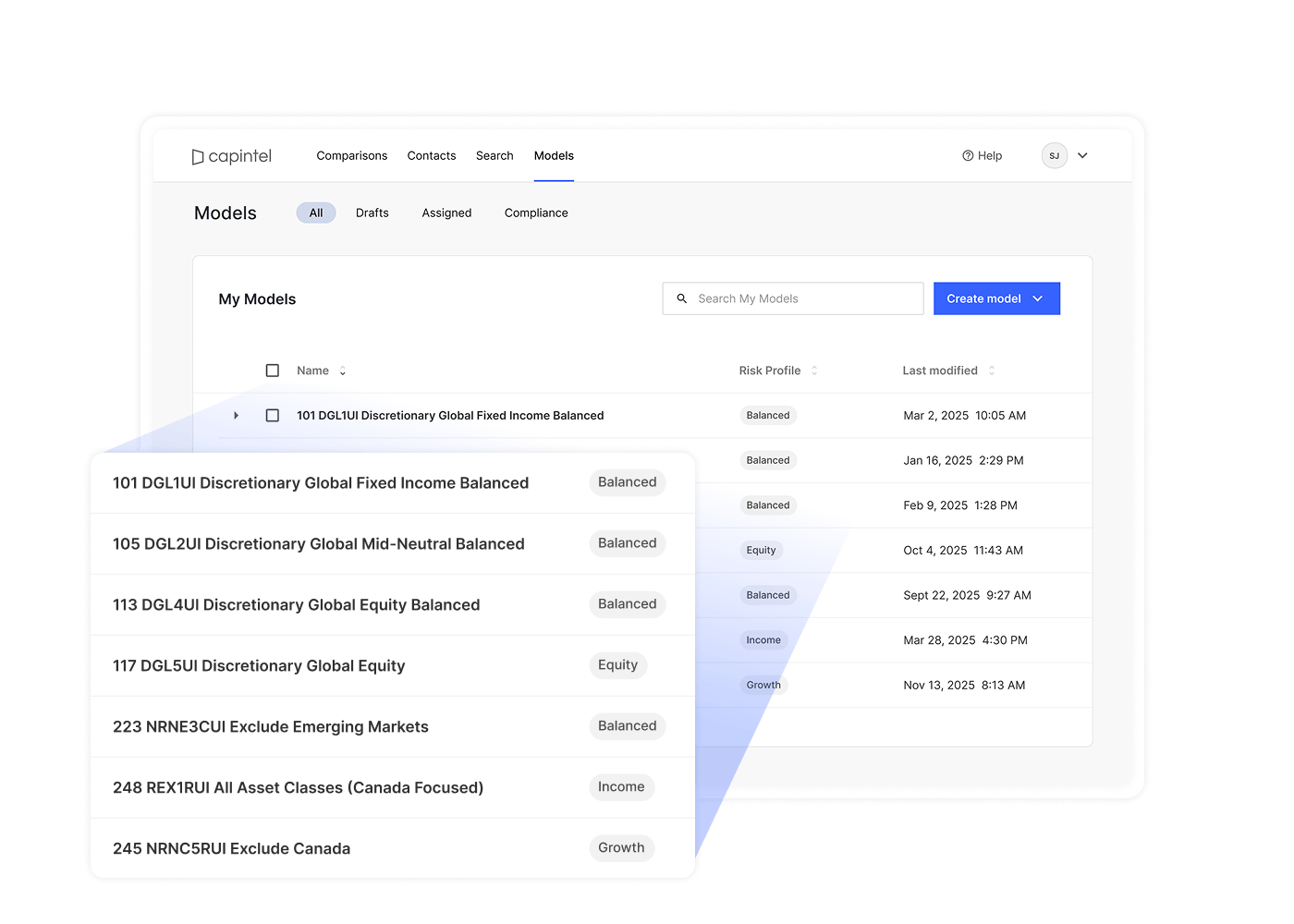Expand the 101 DGL1UI model row
The height and width of the screenshot is (924, 1294).
[x=237, y=416]
